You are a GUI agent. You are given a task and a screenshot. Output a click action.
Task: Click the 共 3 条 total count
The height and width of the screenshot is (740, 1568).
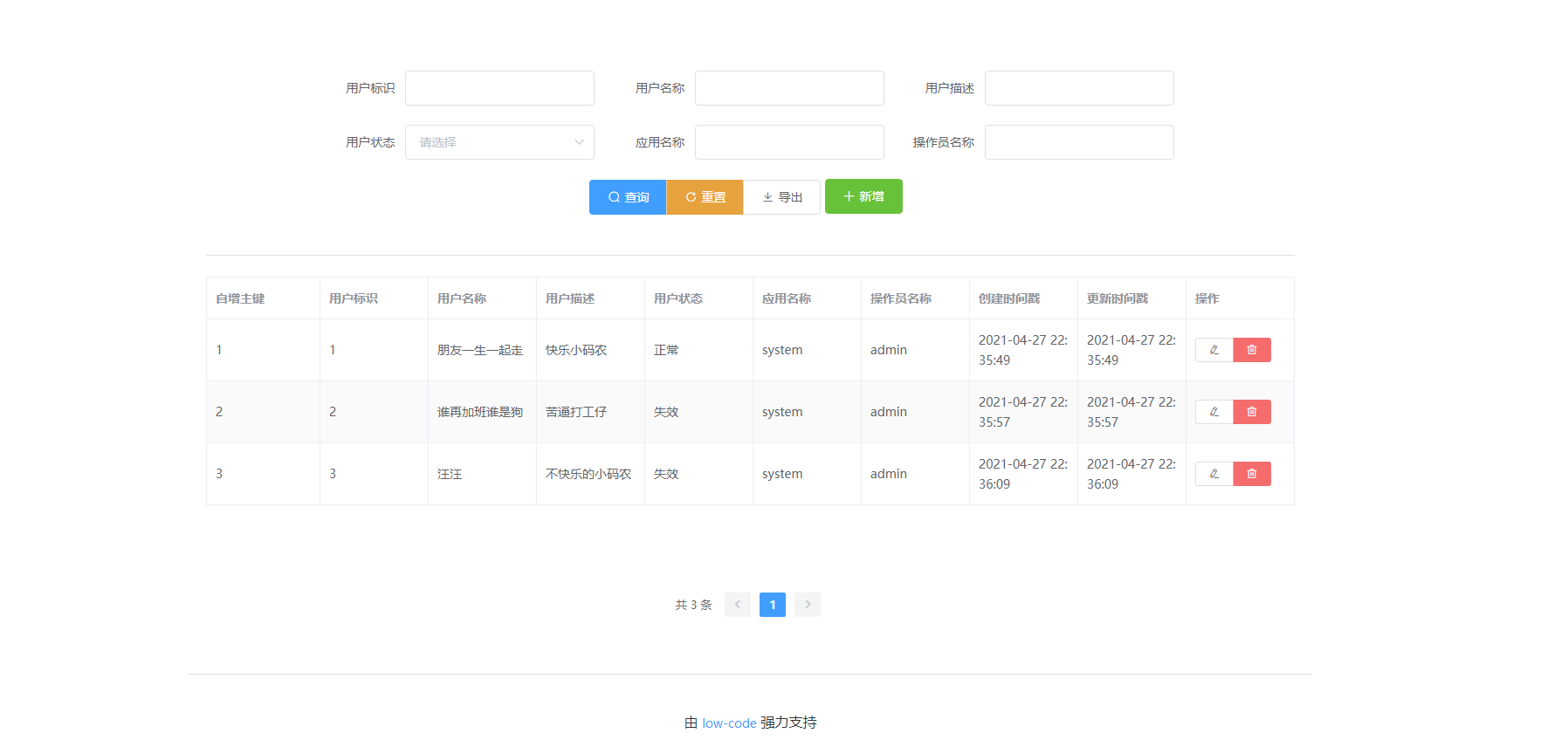(693, 605)
